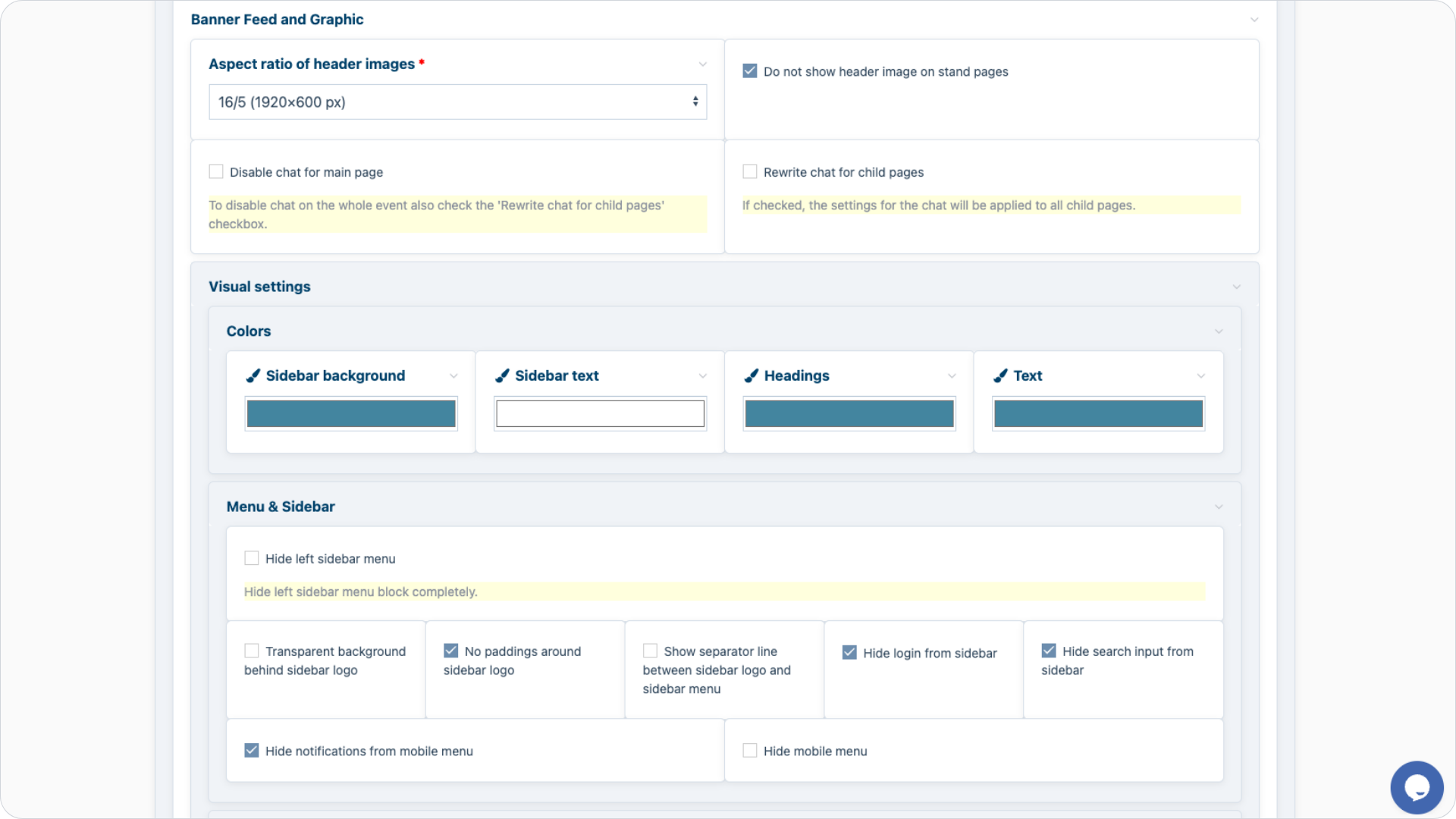Enable Disable chat for main page
Image resolution: width=1456 pixels, height=819 pixels.
pos(216,172)
